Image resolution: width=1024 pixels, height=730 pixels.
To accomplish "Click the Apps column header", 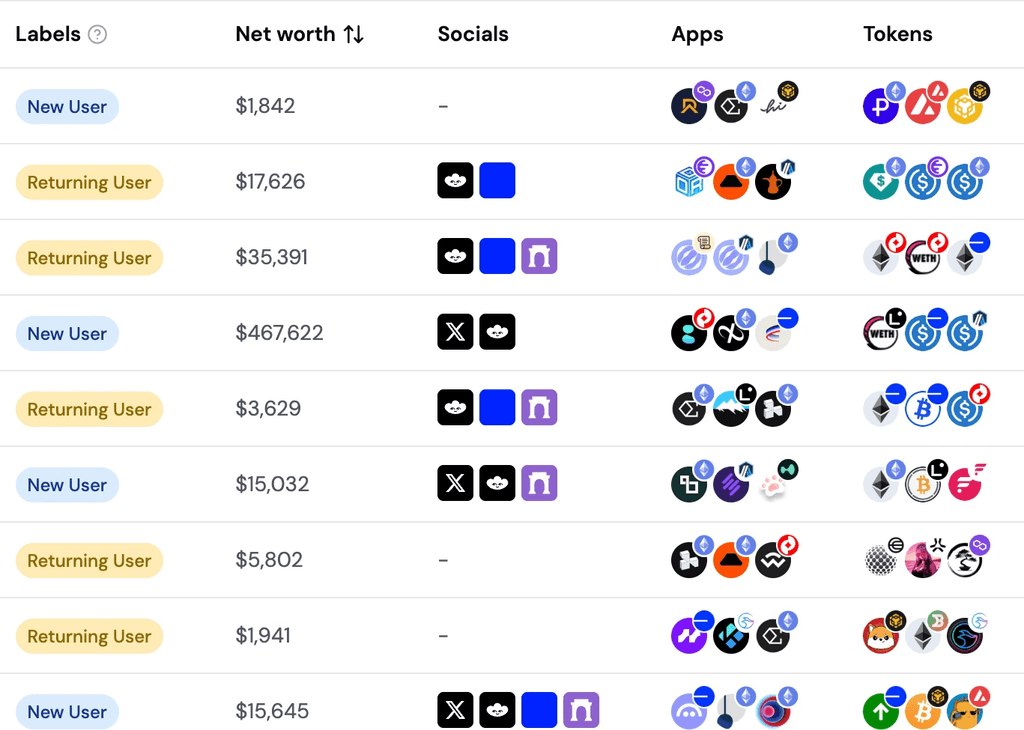I will 697,34.
